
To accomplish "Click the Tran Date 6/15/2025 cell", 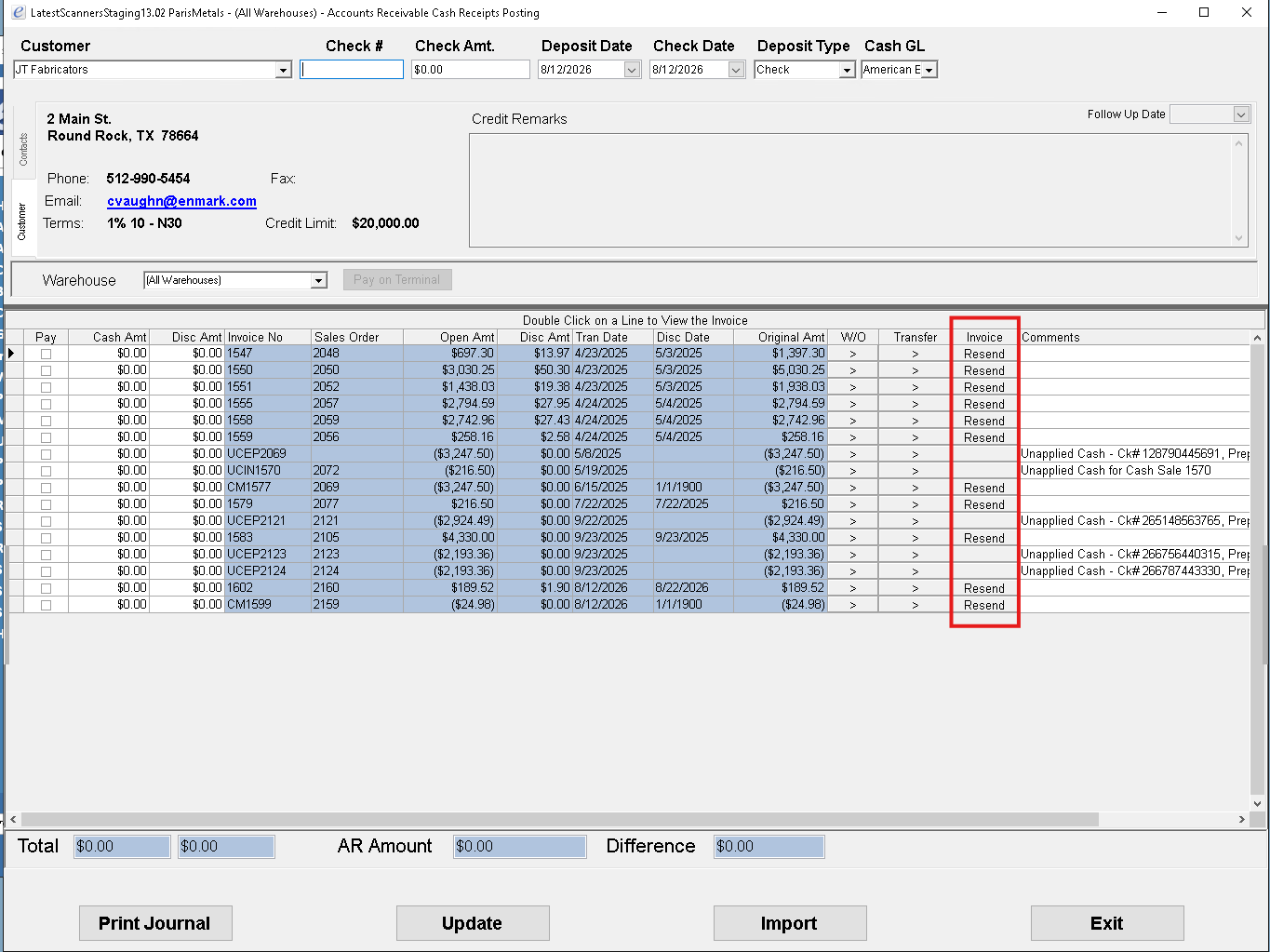I will click(x=612, y=488).
